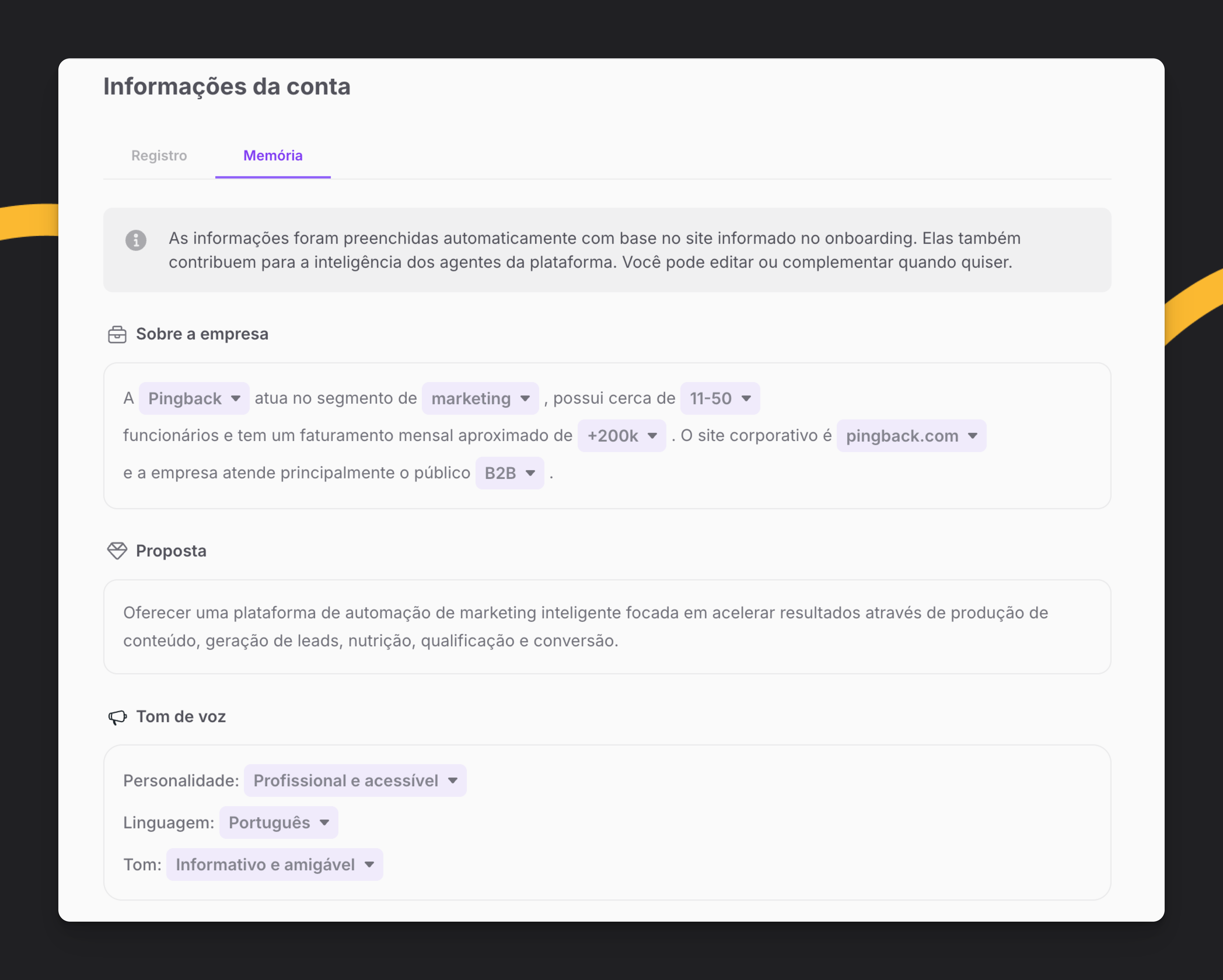
Task: Click the Sobre a empresa section title
Action: [x=202, y=334]
